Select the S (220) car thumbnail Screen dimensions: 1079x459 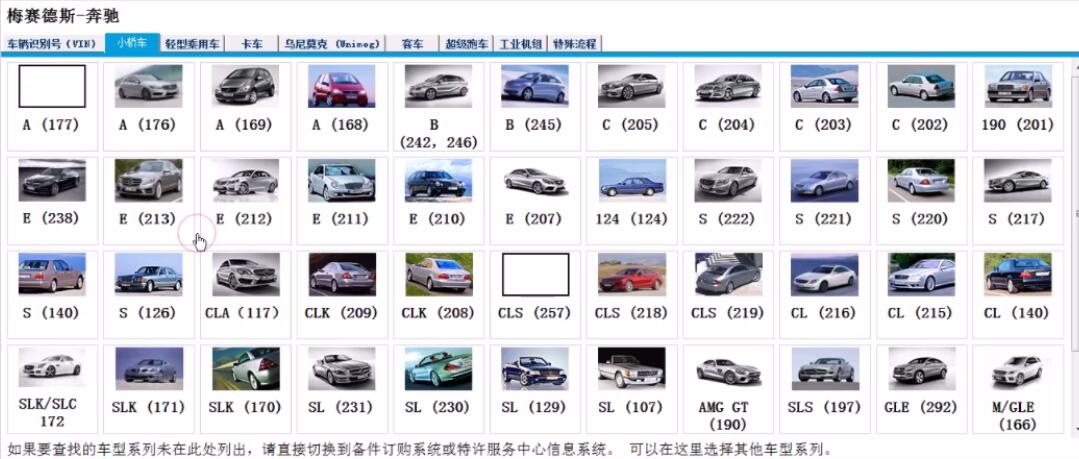[x=921, y=180]
